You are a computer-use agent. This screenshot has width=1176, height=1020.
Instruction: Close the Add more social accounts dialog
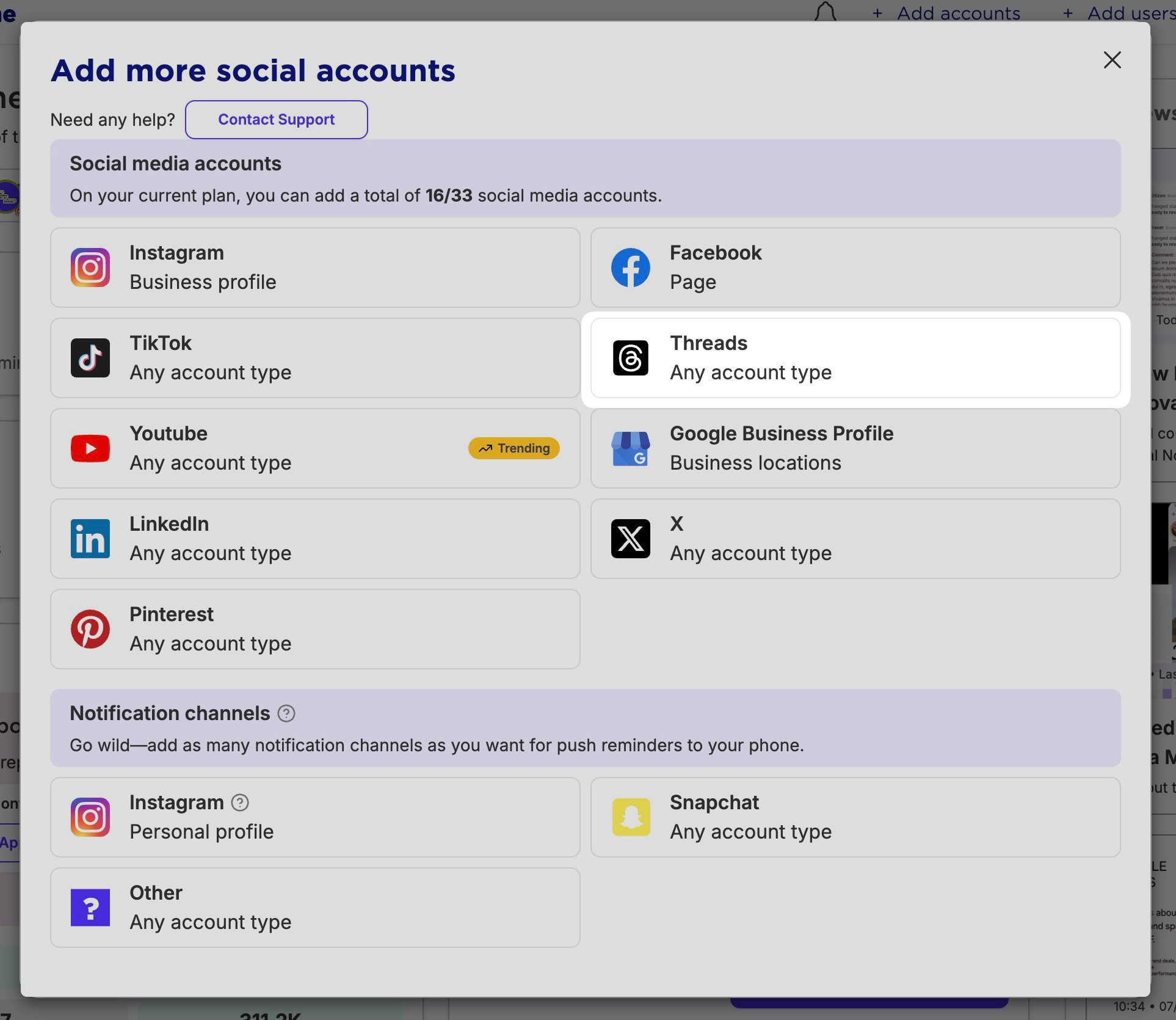1112,60
